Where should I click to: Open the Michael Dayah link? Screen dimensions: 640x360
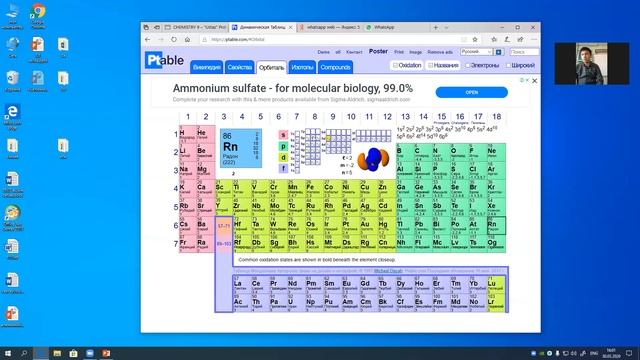[x=388, y=271]
